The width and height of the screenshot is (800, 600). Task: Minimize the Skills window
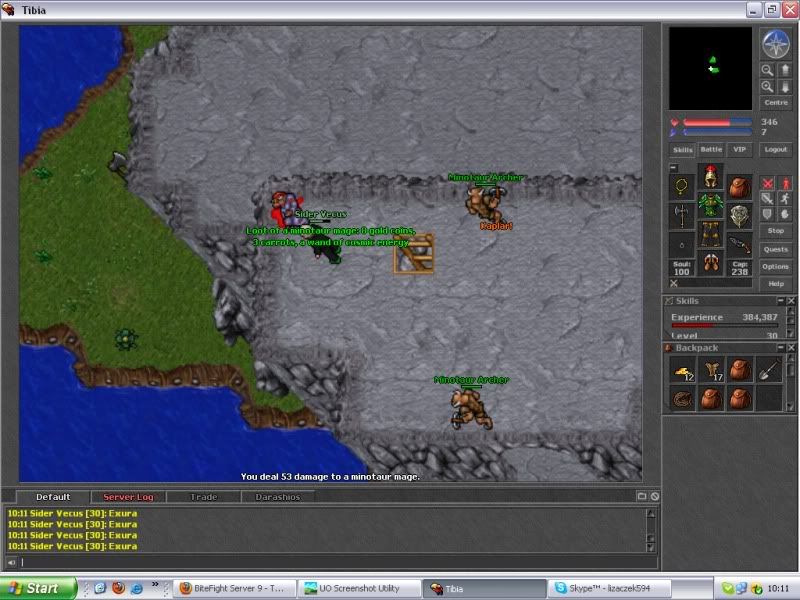point(781,301)
